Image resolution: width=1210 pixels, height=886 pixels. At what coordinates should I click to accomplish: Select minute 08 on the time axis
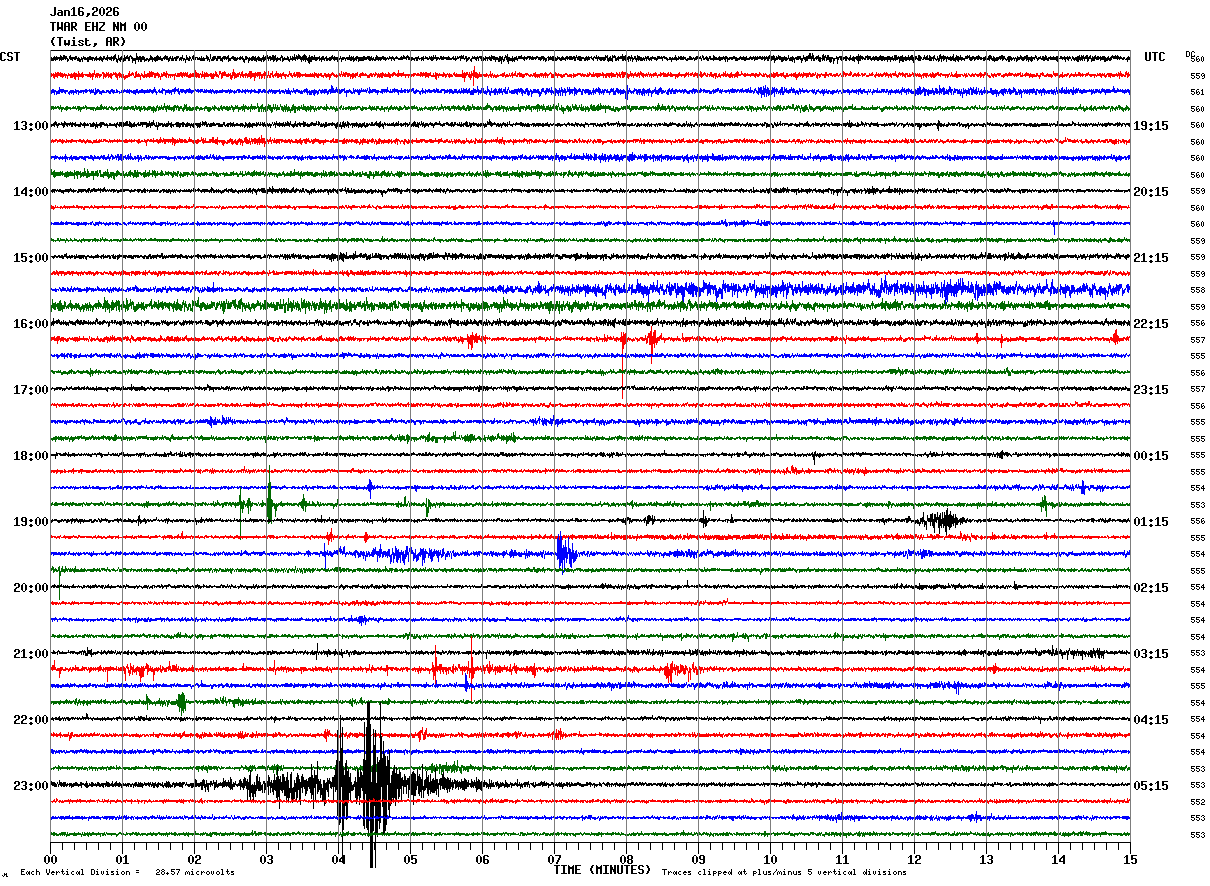pos(626,859)
